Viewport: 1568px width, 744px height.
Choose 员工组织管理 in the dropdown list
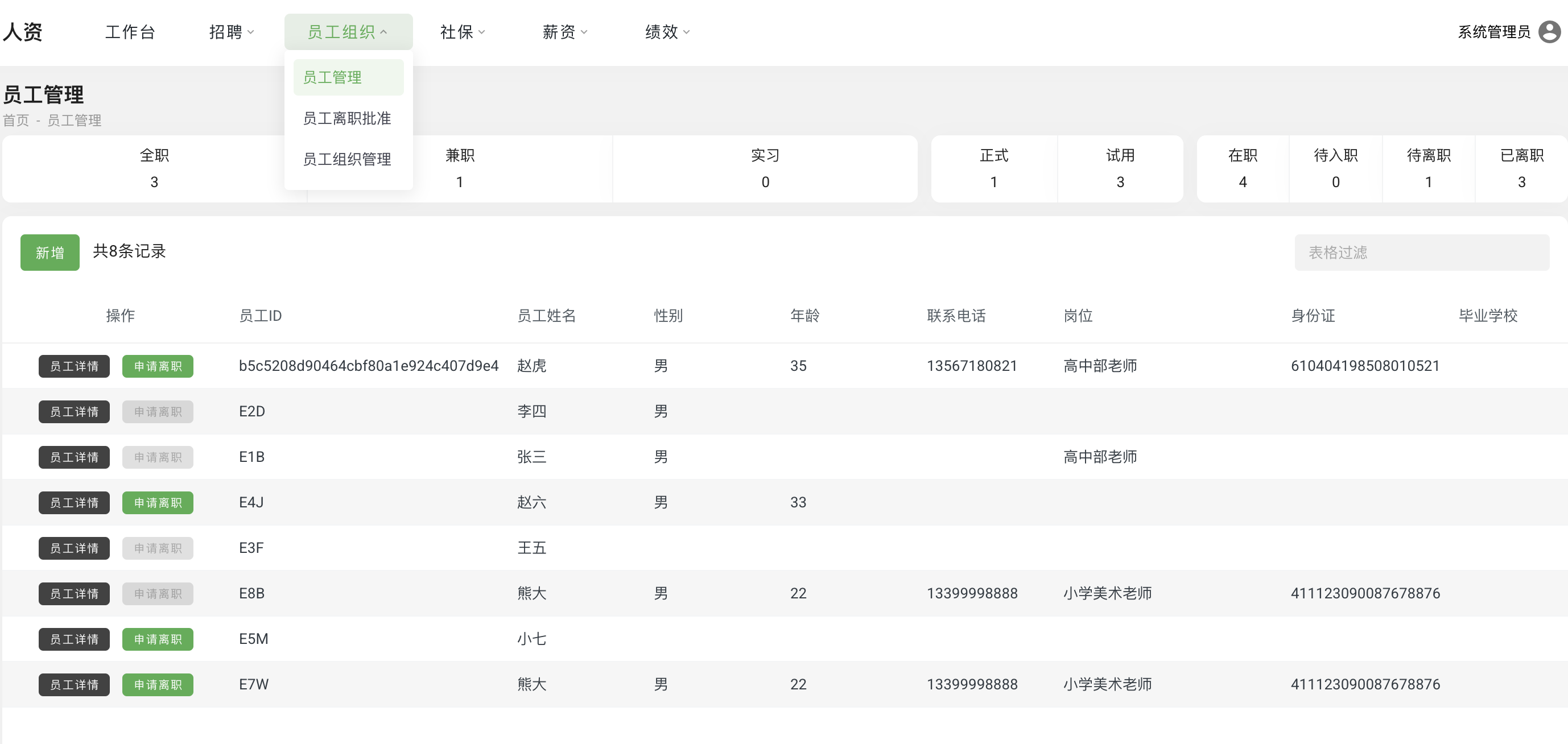(347, 159)
